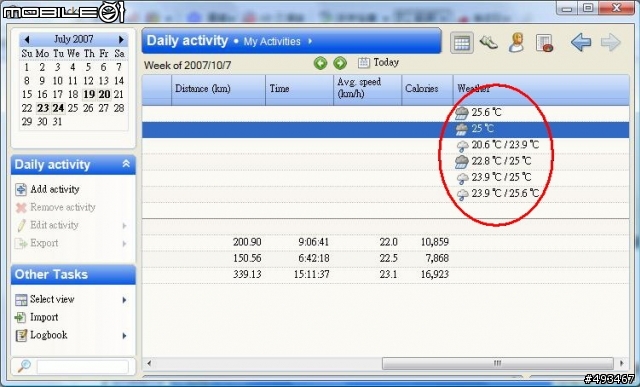Collapse the Daily activity sidebar panel
The height and width of the screenshot is (387, 640).
[x=126, y=164]
